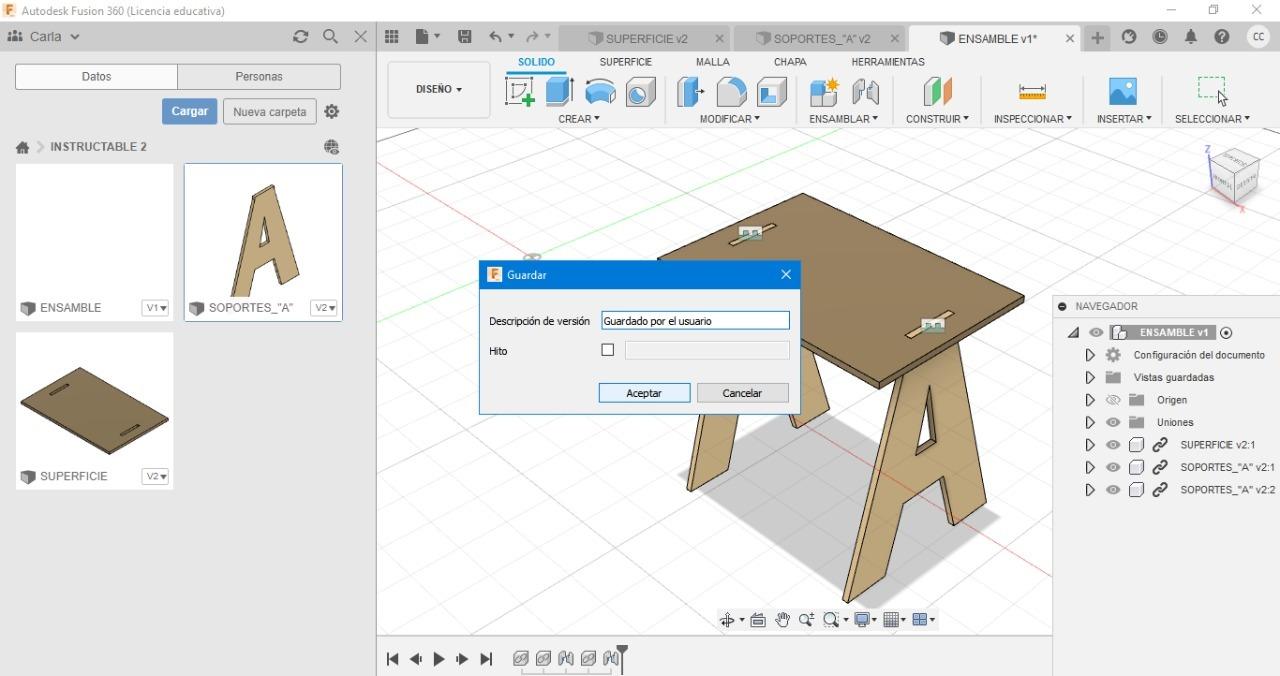
Task: Click the Select window icon
Action: pos(1211,90)
